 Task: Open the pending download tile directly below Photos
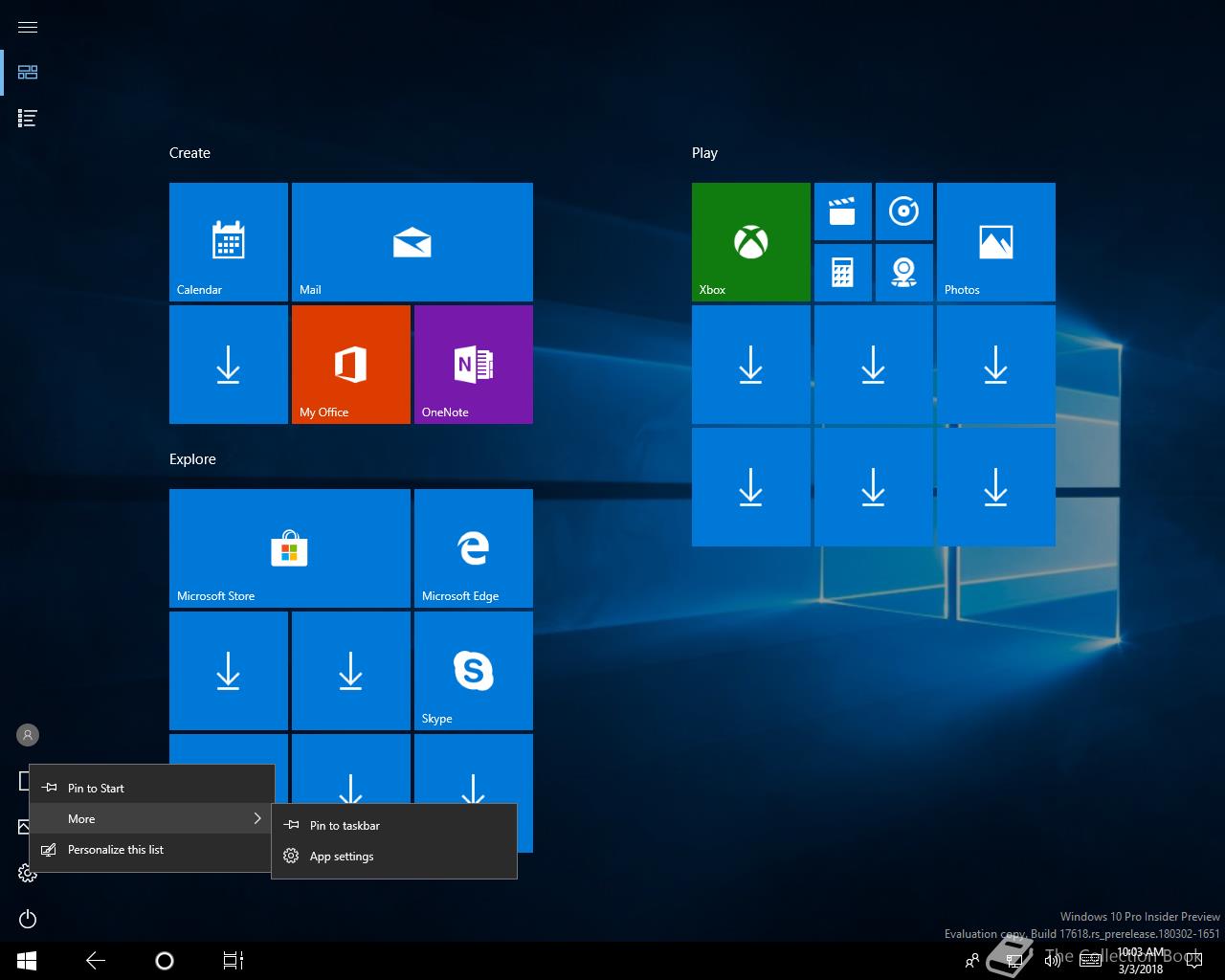tap(996, 365)
